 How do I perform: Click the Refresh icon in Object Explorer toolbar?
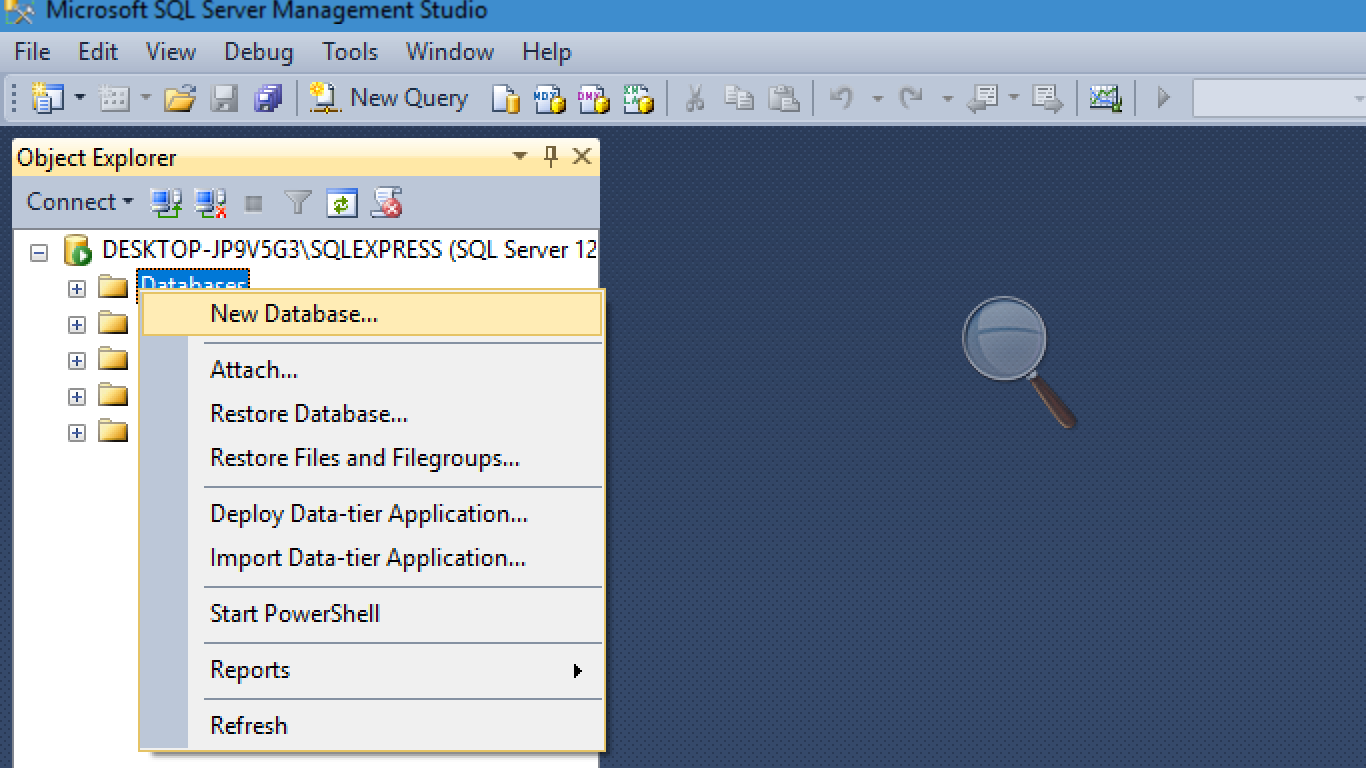[x=342, y=203]
